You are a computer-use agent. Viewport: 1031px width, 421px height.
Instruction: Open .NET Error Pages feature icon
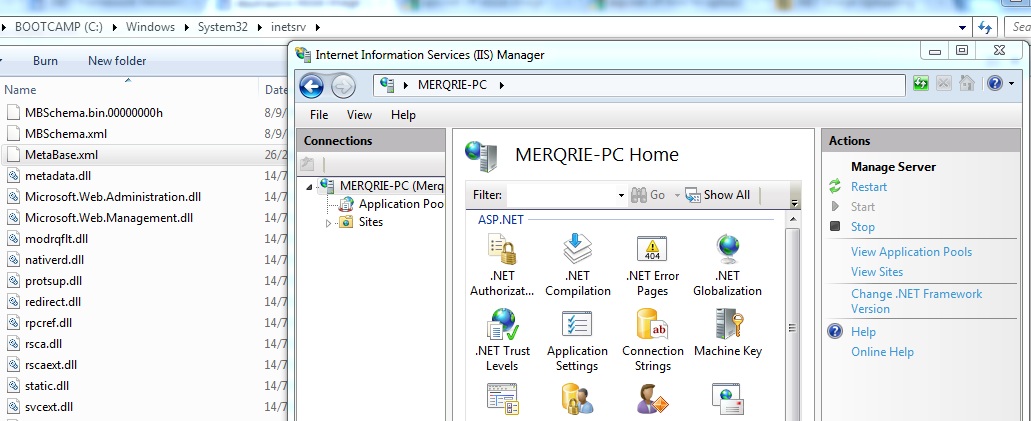[652, 250]
